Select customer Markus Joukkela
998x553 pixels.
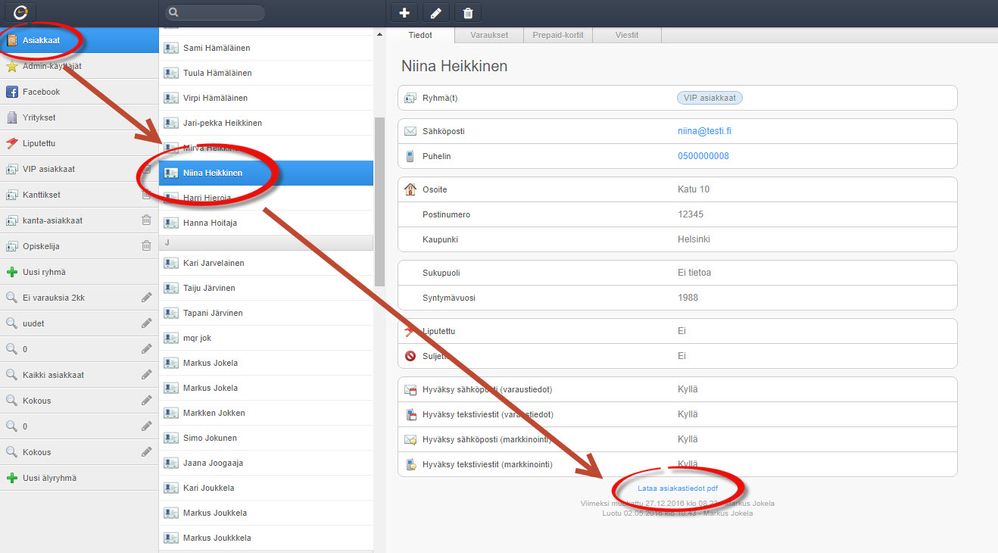coord(266,513)
